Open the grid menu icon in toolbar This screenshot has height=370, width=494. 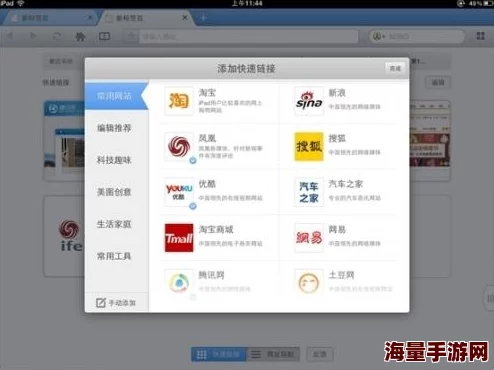click(x=480, y=36)
